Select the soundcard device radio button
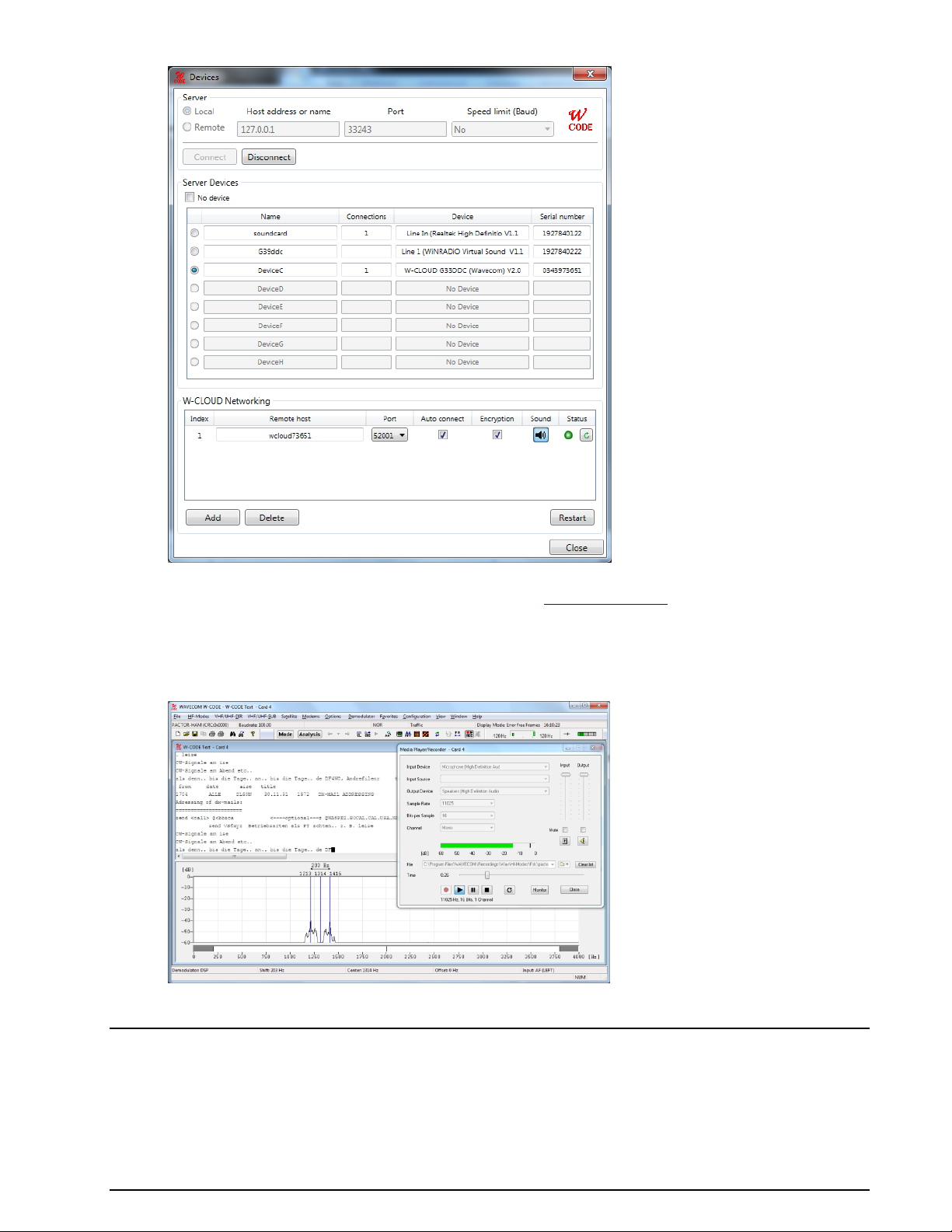This screenshot has width=952, height=1232. point(194,233)
